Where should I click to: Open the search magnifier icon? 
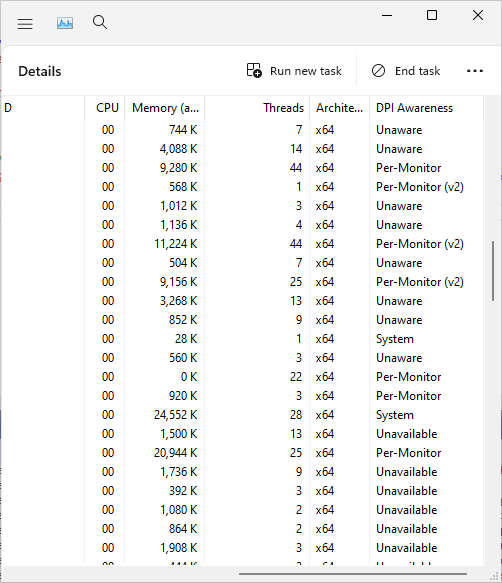(x=100, y=22)
